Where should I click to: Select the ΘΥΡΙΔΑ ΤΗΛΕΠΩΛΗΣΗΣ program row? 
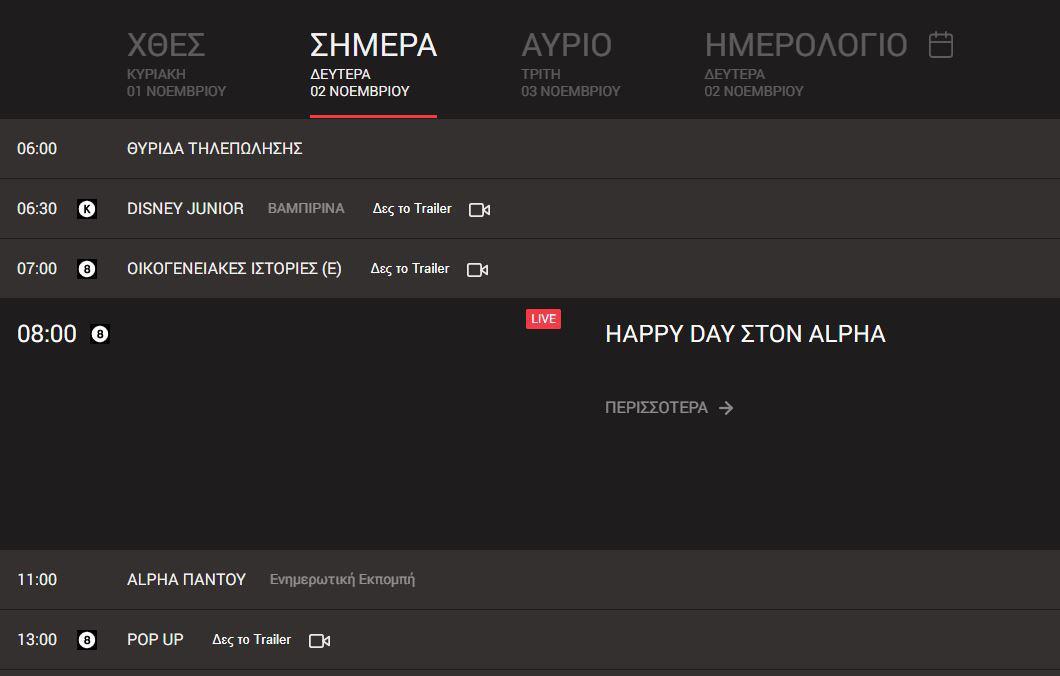(x=214, y=149)
